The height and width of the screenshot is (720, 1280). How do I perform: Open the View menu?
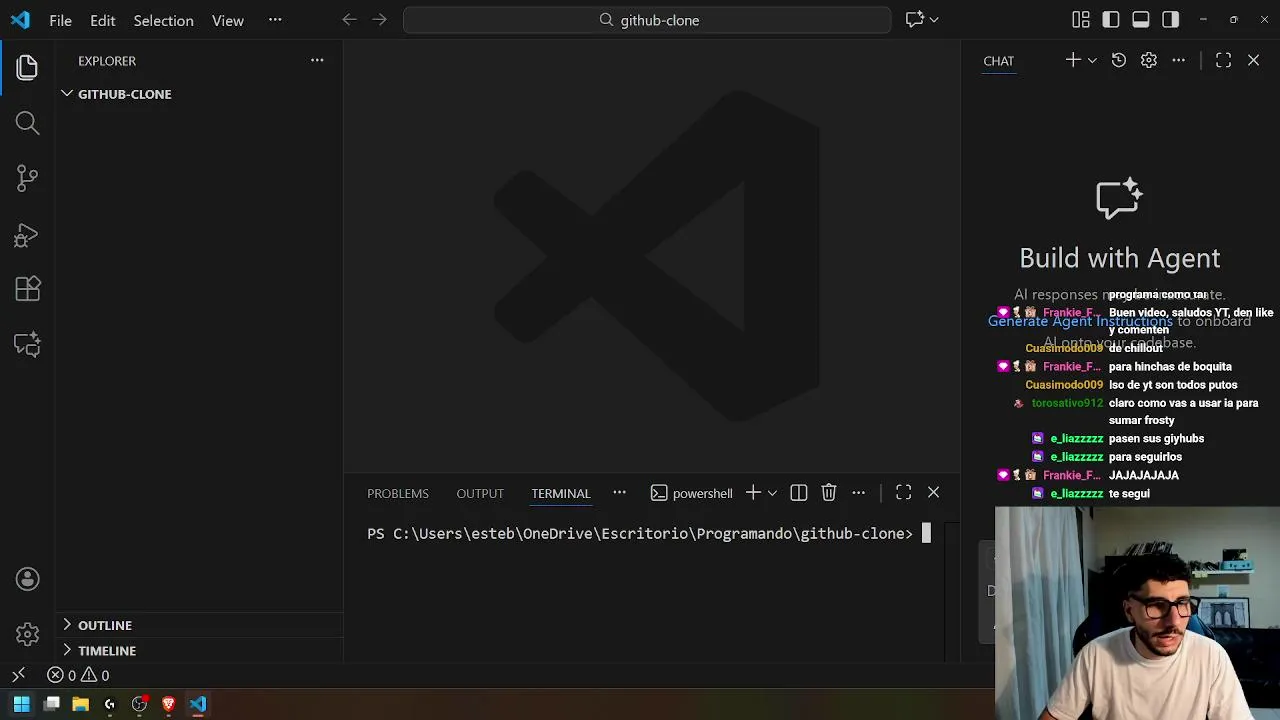tap(228, 20)
